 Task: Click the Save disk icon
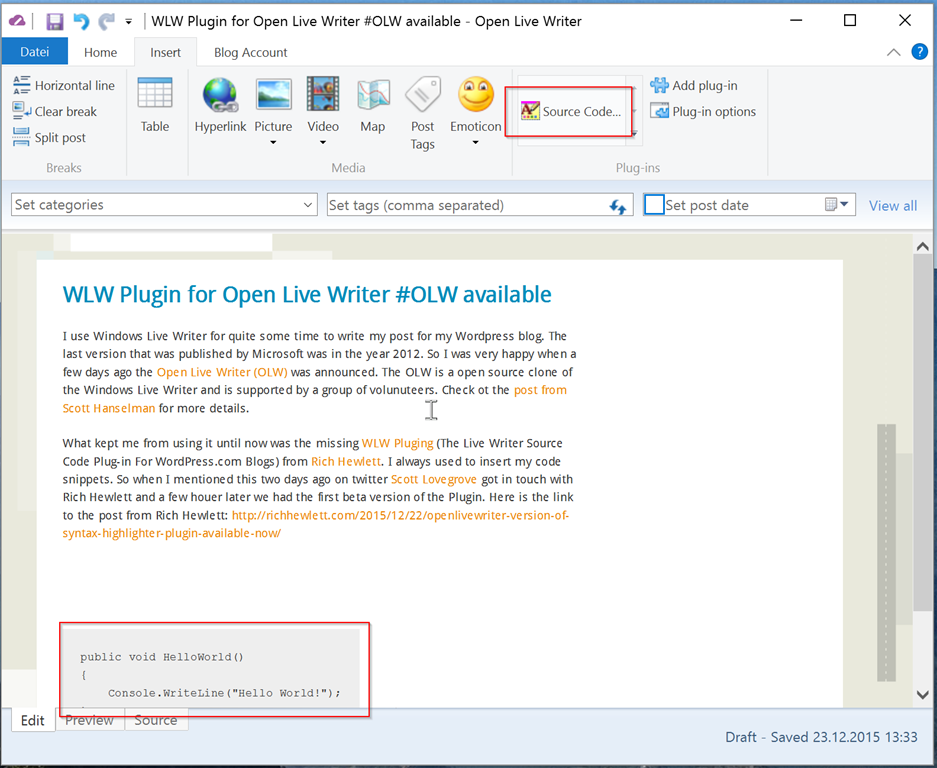point(55,21)
